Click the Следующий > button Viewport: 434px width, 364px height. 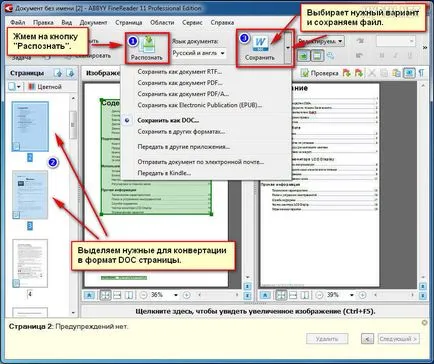pyautogui.click(x=399, y=339)
